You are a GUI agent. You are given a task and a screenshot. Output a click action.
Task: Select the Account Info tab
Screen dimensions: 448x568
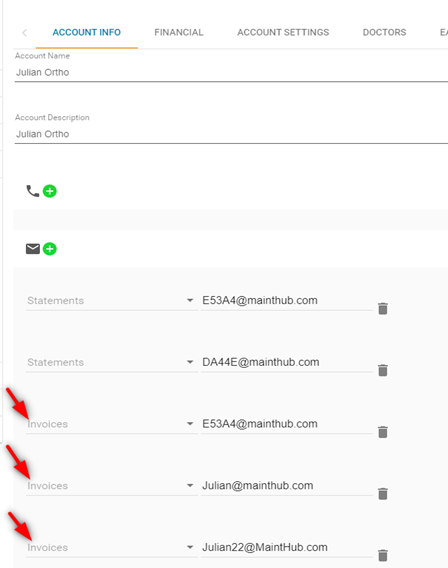87,33
